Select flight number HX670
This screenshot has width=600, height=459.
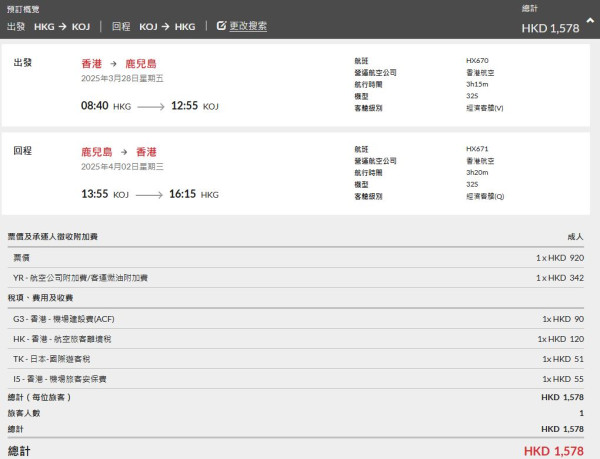tap(477, 60)
